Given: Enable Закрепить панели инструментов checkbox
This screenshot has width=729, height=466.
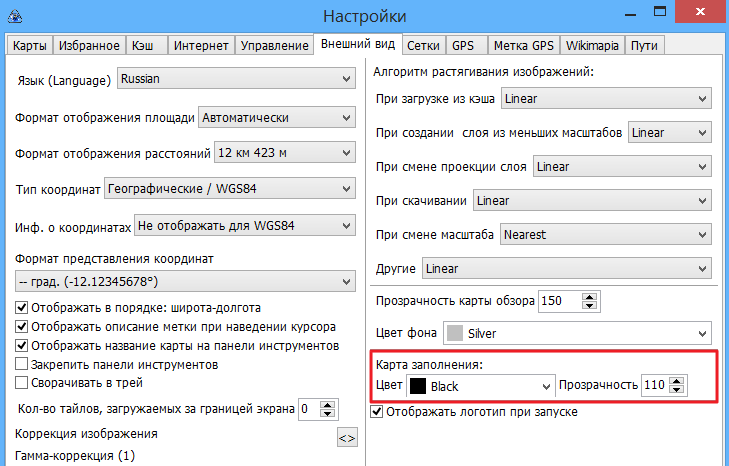Looking at the screenshot, I should click(x=23, y=364).
